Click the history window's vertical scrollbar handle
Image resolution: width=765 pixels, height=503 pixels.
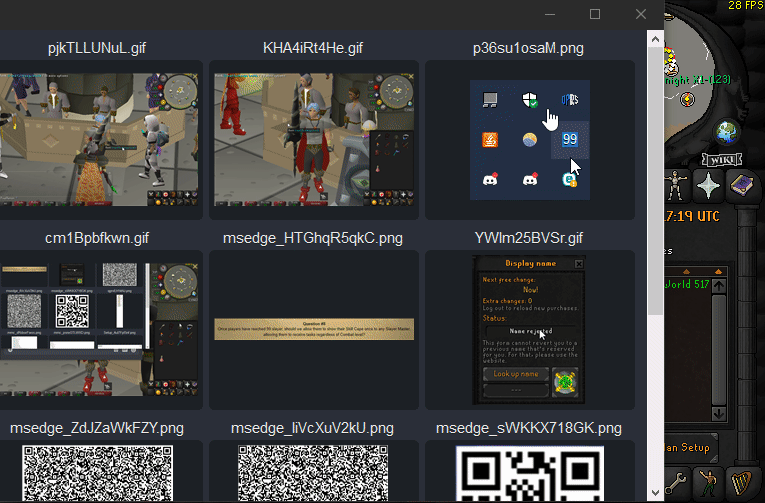[655, 182]
